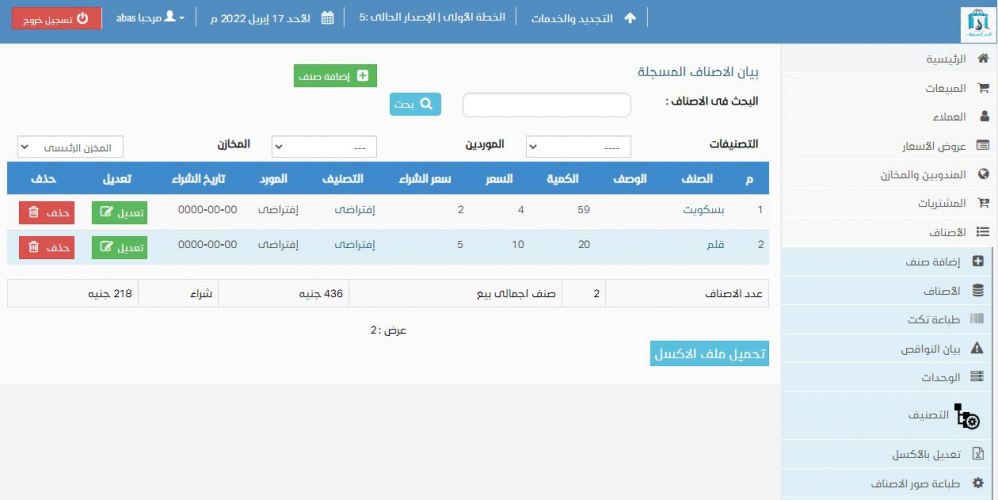Click the green إضافة صنف button
The height and width of the screenshot is (500, 998).
pyautogui.click(x=335, y=76)
